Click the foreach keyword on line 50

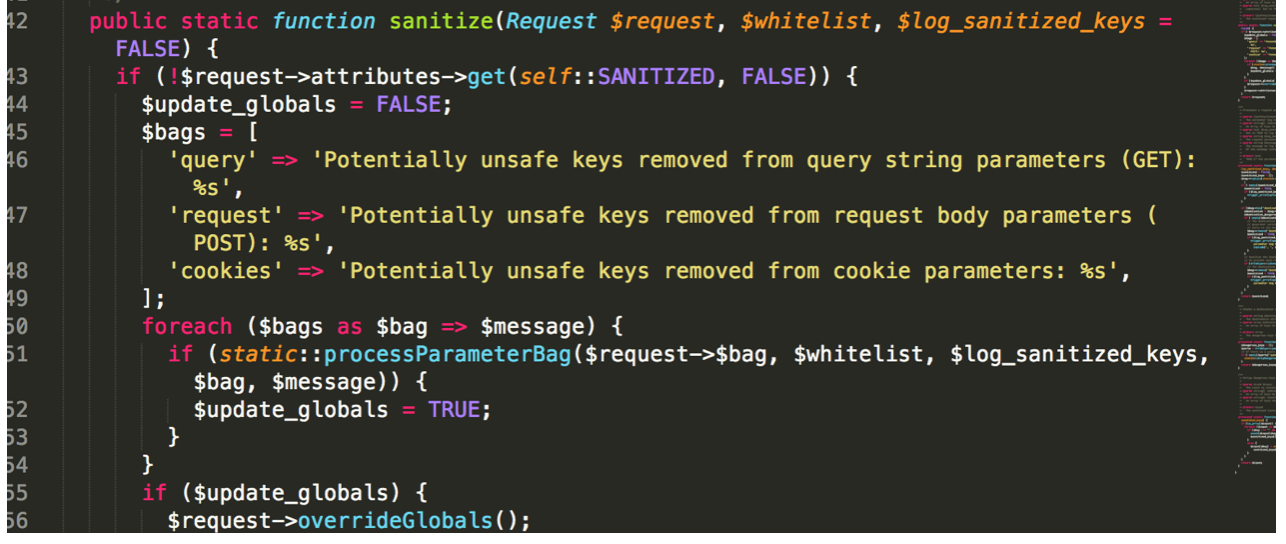[x=187, y=326]
